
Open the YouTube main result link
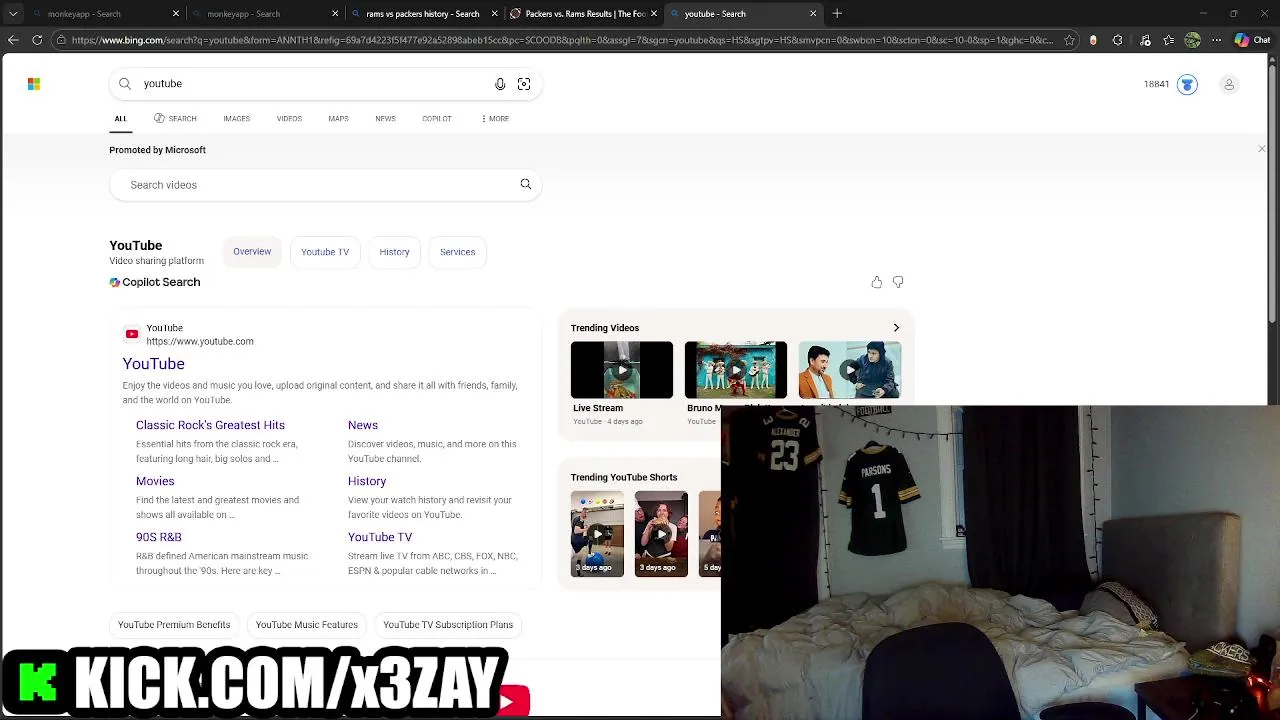(x=154, y=364)
